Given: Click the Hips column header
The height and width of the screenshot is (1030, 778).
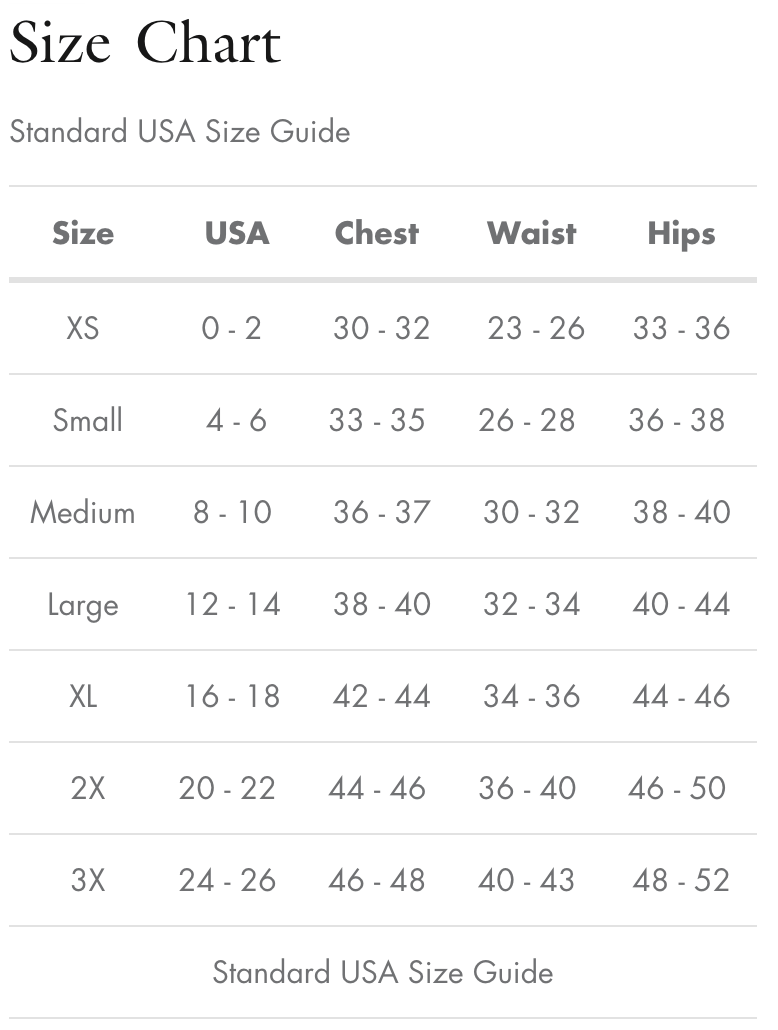Looking at the screenshot, I should click(681, 233).
